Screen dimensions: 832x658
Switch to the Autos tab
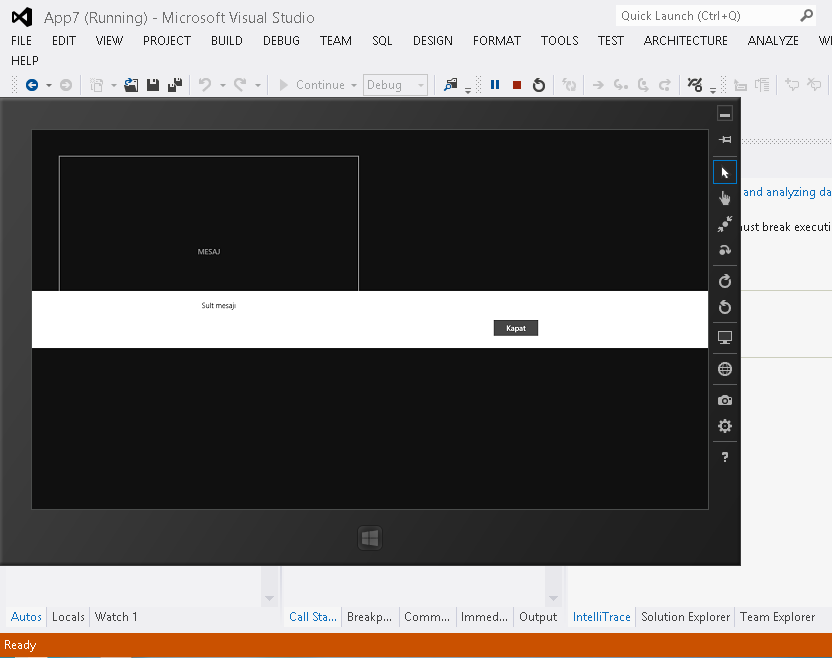[x=26, y=617]
